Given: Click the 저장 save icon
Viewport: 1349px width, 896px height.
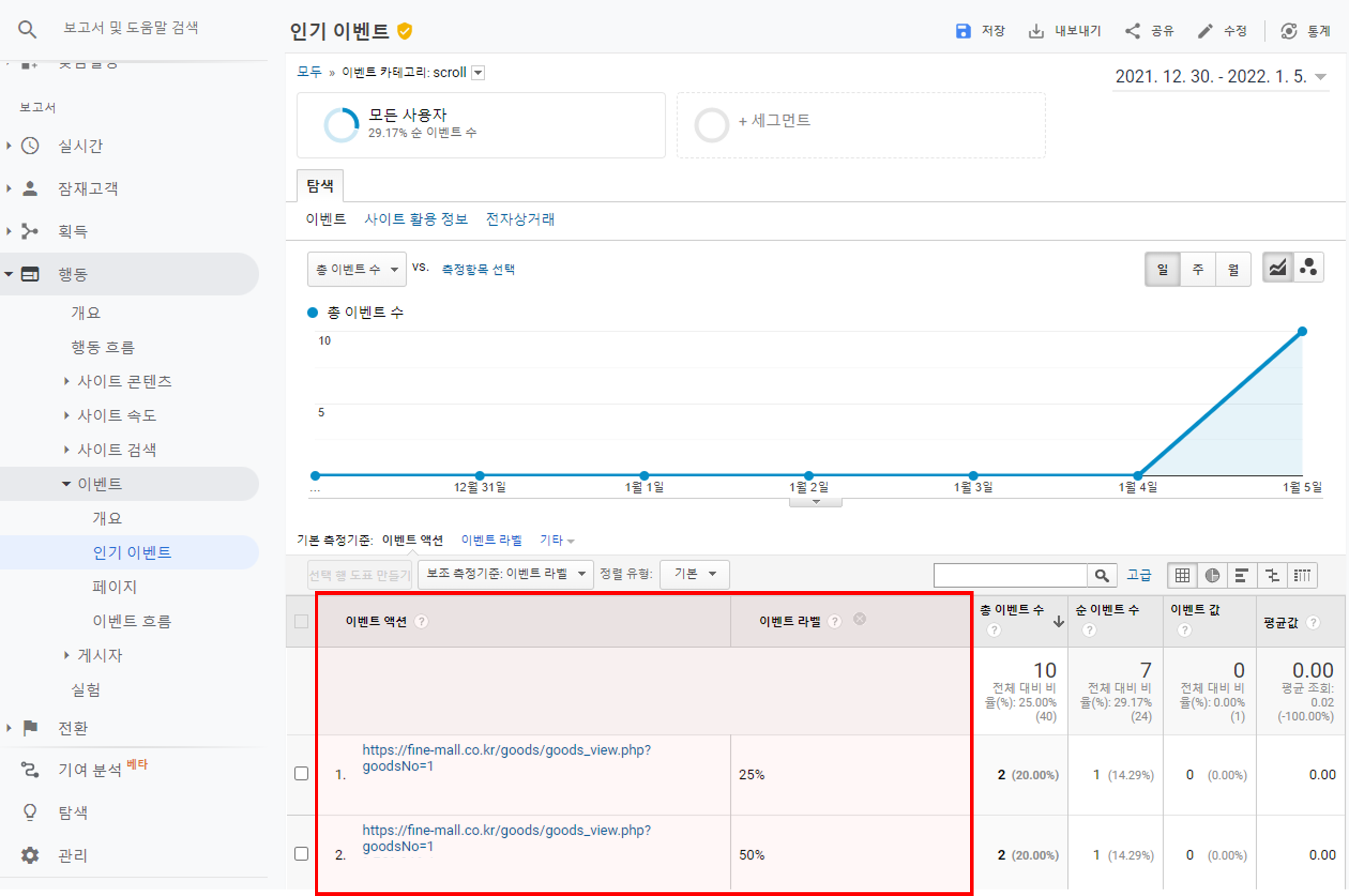Looking at the screenshot, I should [963, 31].
